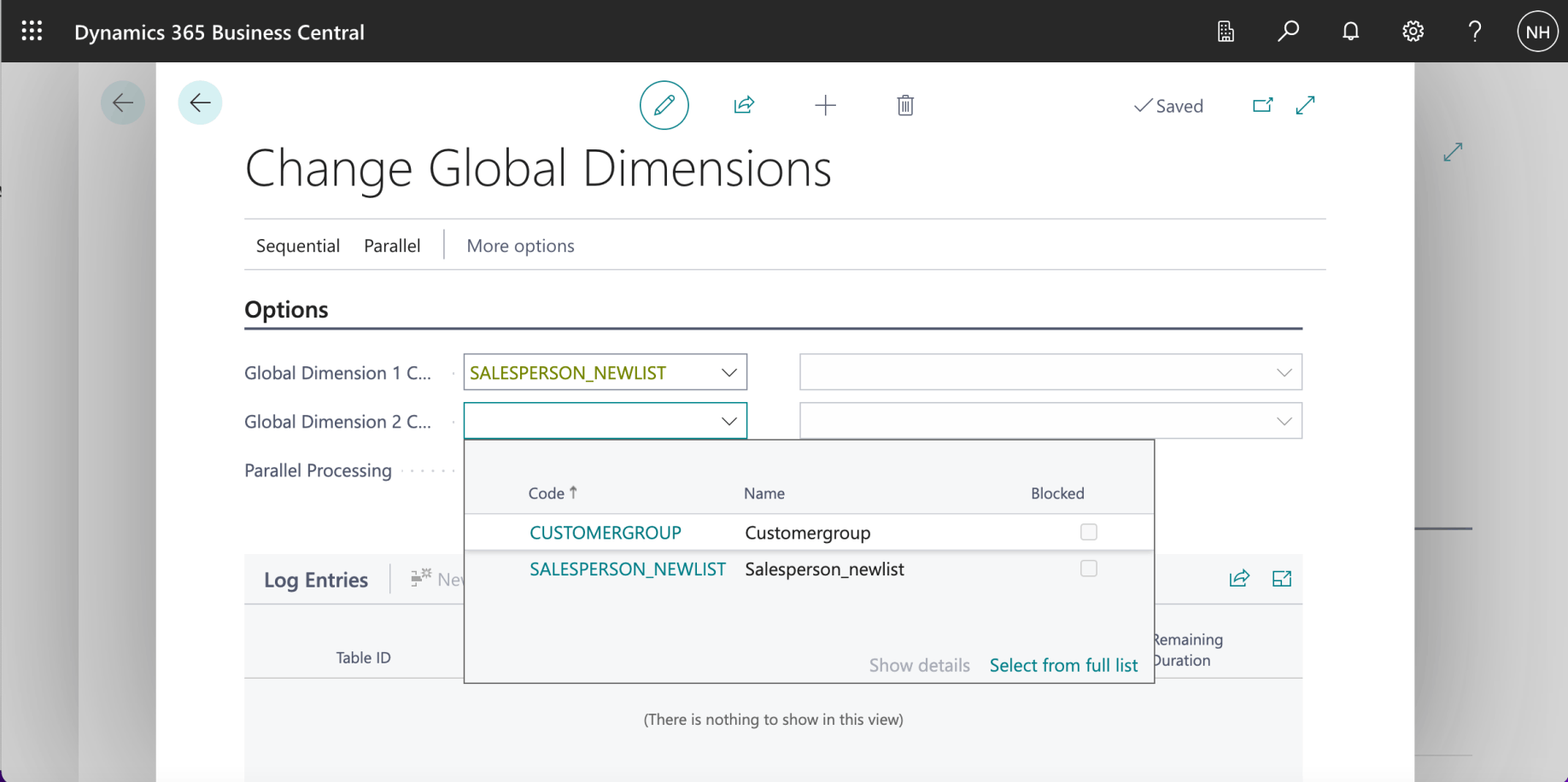This screenshot has height=782, width=1568.
Task: Toggle Blocked checkbox for CUSTOMERGROUP
Action: click(x=1088, y=532)
